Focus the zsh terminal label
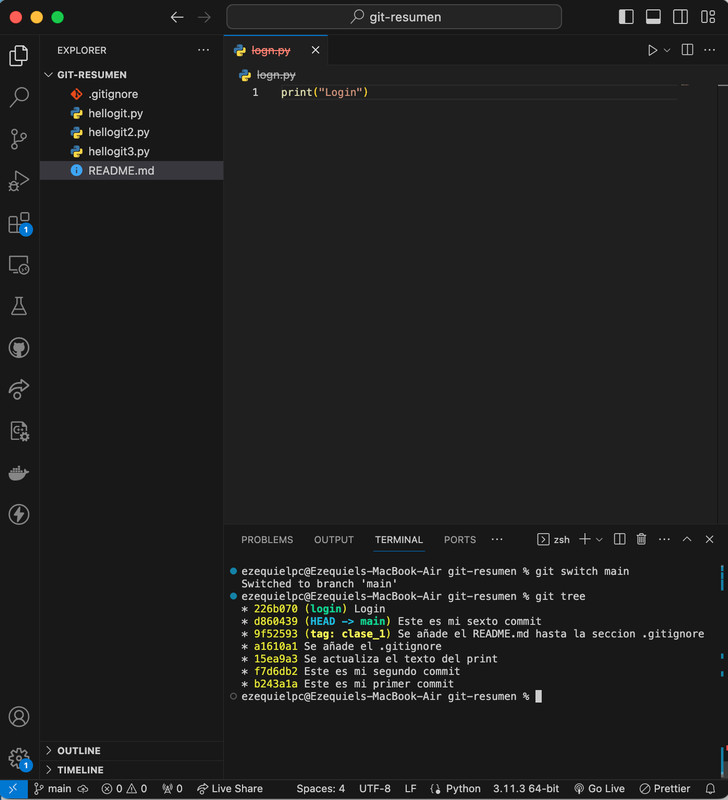 [x=553, y=539]
